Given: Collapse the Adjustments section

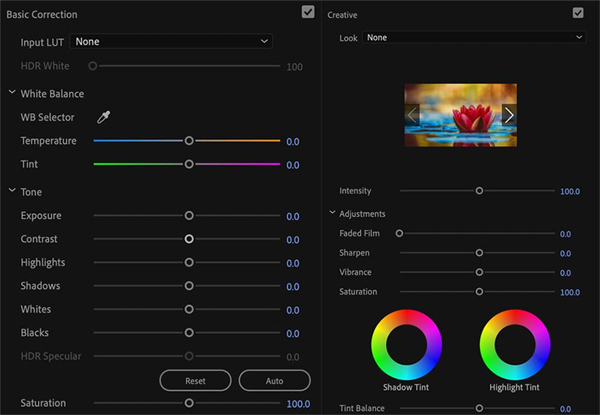Looking at the screenshot, I should (x=332, y=214).
